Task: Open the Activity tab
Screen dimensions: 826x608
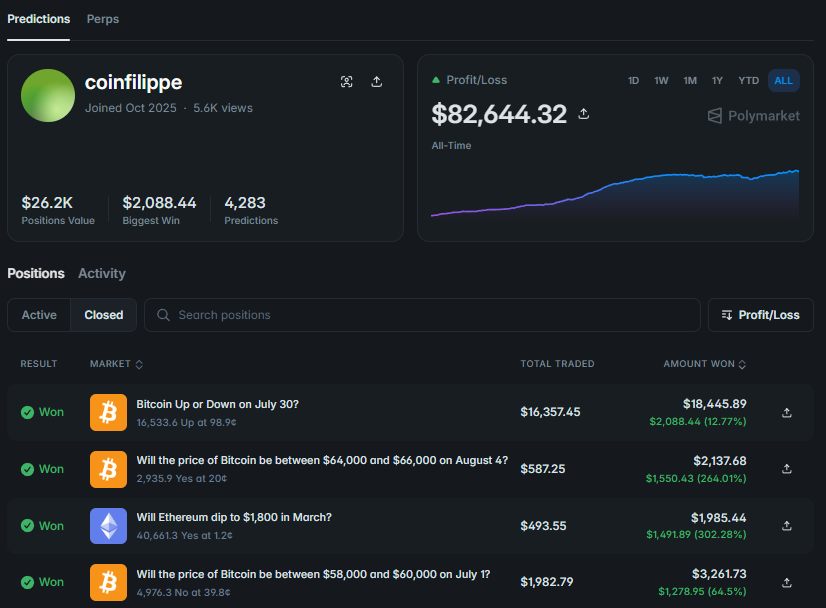Action: tap(102, 273)
